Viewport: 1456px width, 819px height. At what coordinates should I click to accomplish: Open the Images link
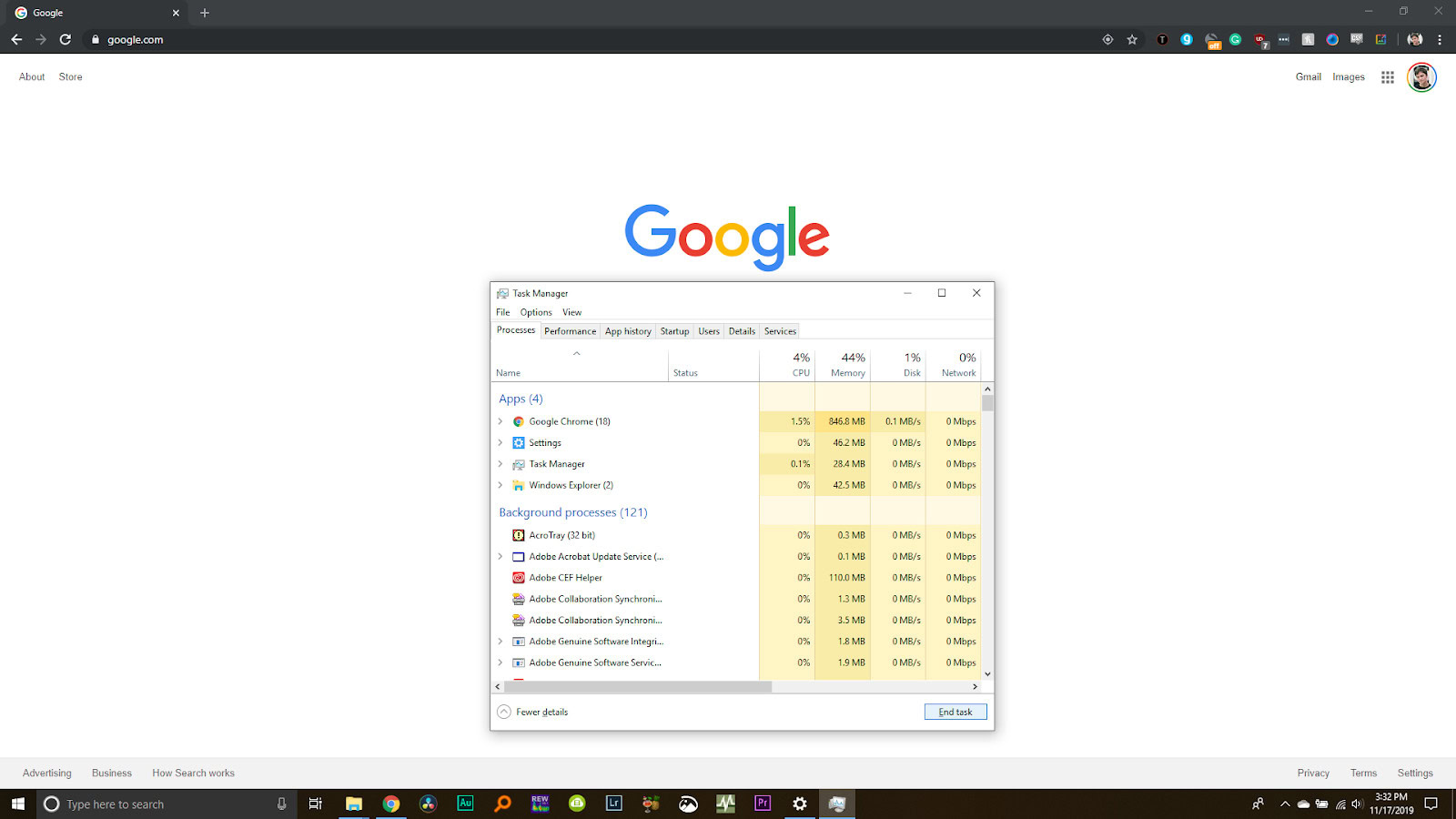coord(1349,77)
